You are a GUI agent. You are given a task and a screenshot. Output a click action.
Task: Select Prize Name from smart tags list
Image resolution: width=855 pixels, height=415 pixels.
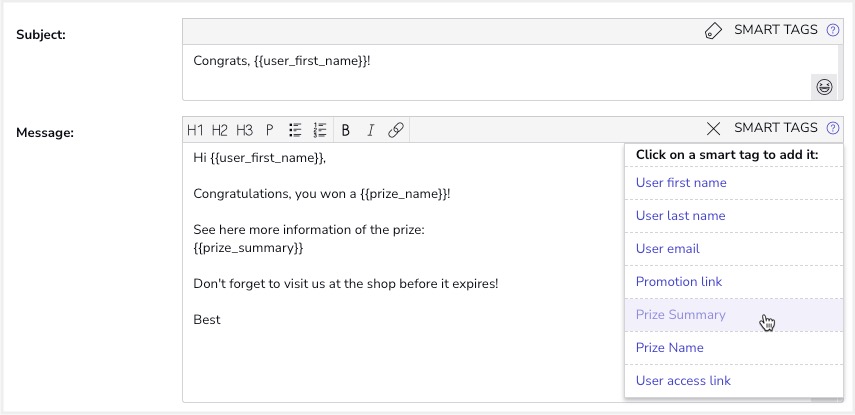669,348
